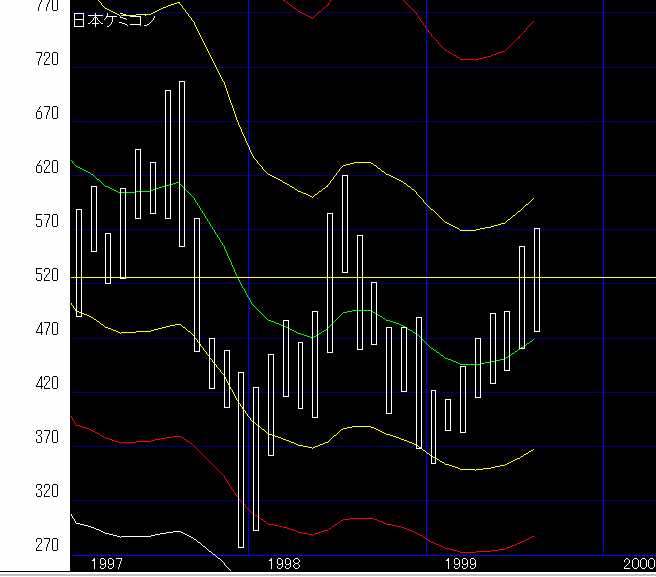Click the 470 price axis label
The width and height of the screenshot is (656, 577).
click(x=46, y=330)
